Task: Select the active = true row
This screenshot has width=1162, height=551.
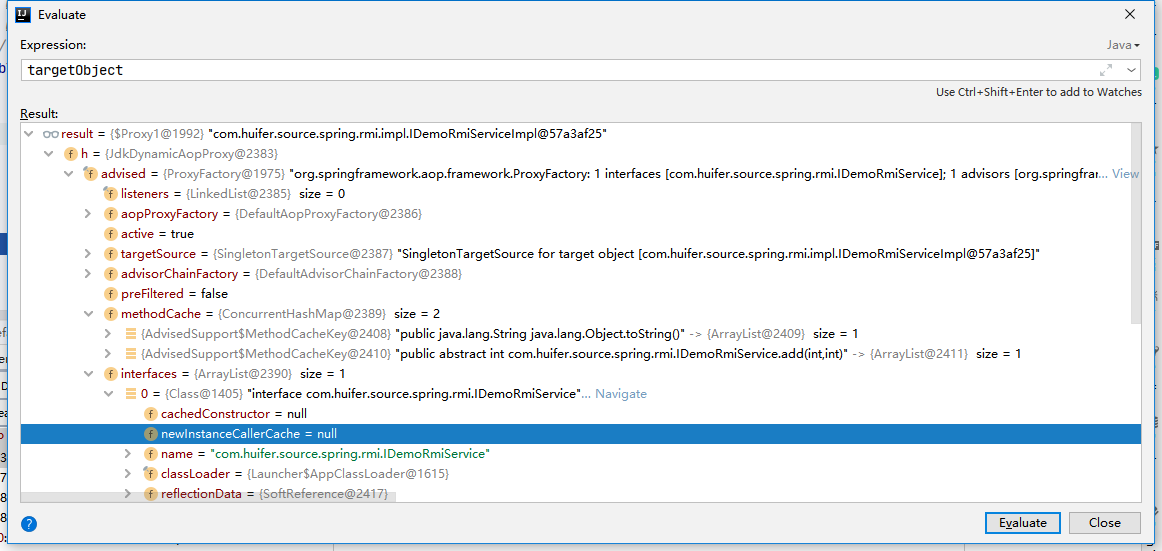Action: (581, 234)
